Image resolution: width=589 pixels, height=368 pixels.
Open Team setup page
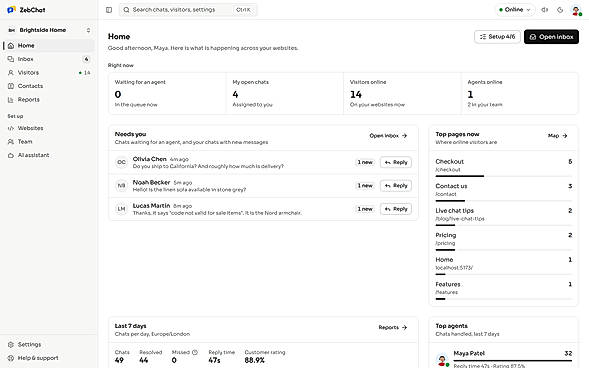click(49, 142)
